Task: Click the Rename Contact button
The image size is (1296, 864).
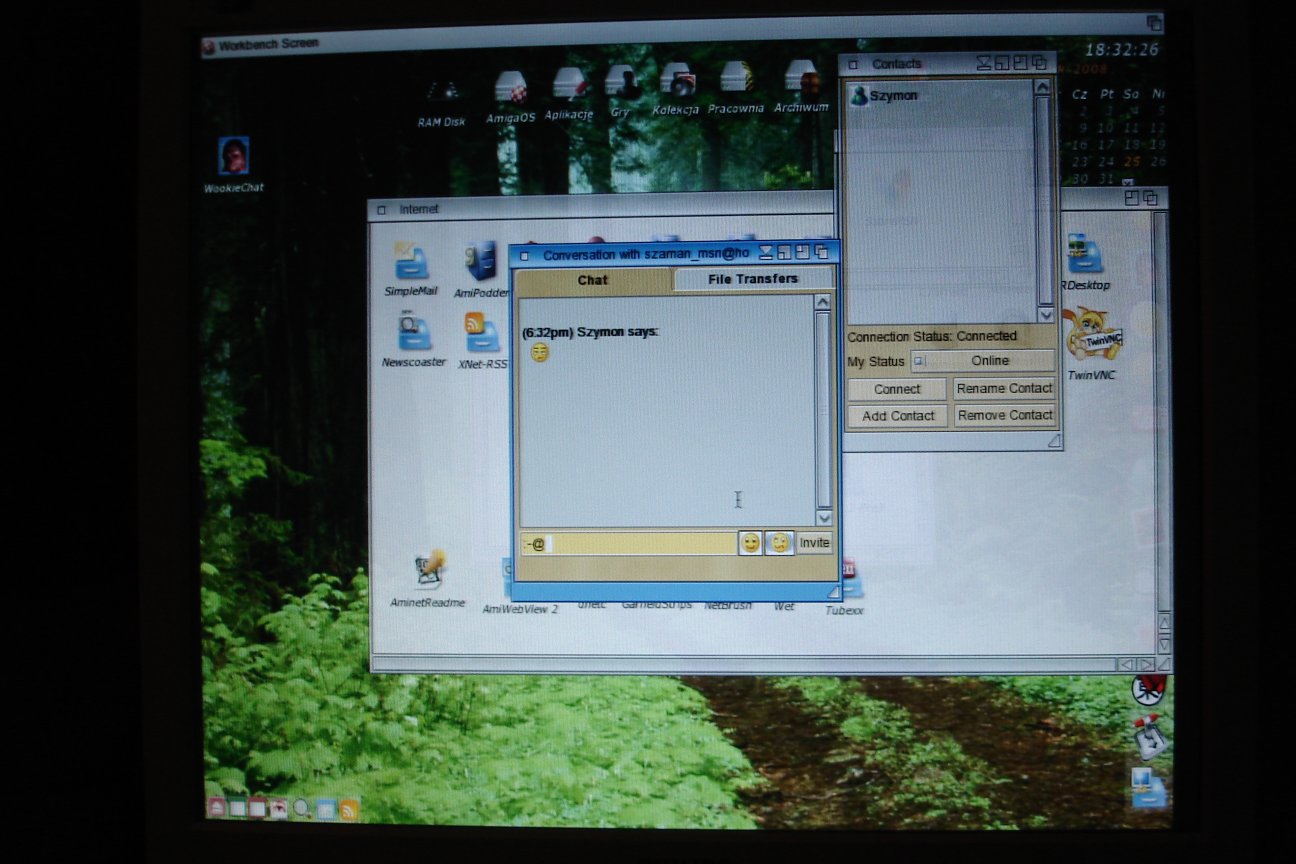Action: point(1004,388)
